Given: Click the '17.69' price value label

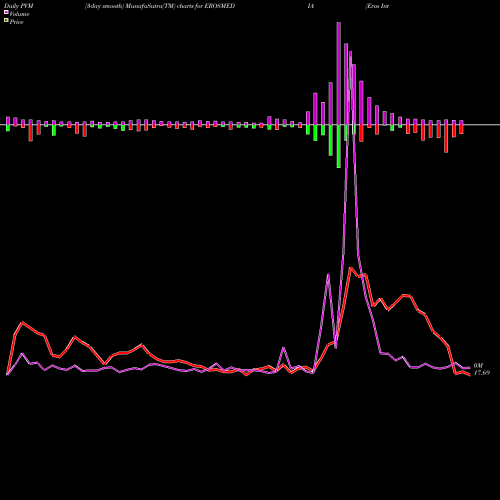Looking at the screenshot, I should tap(482, 373).
